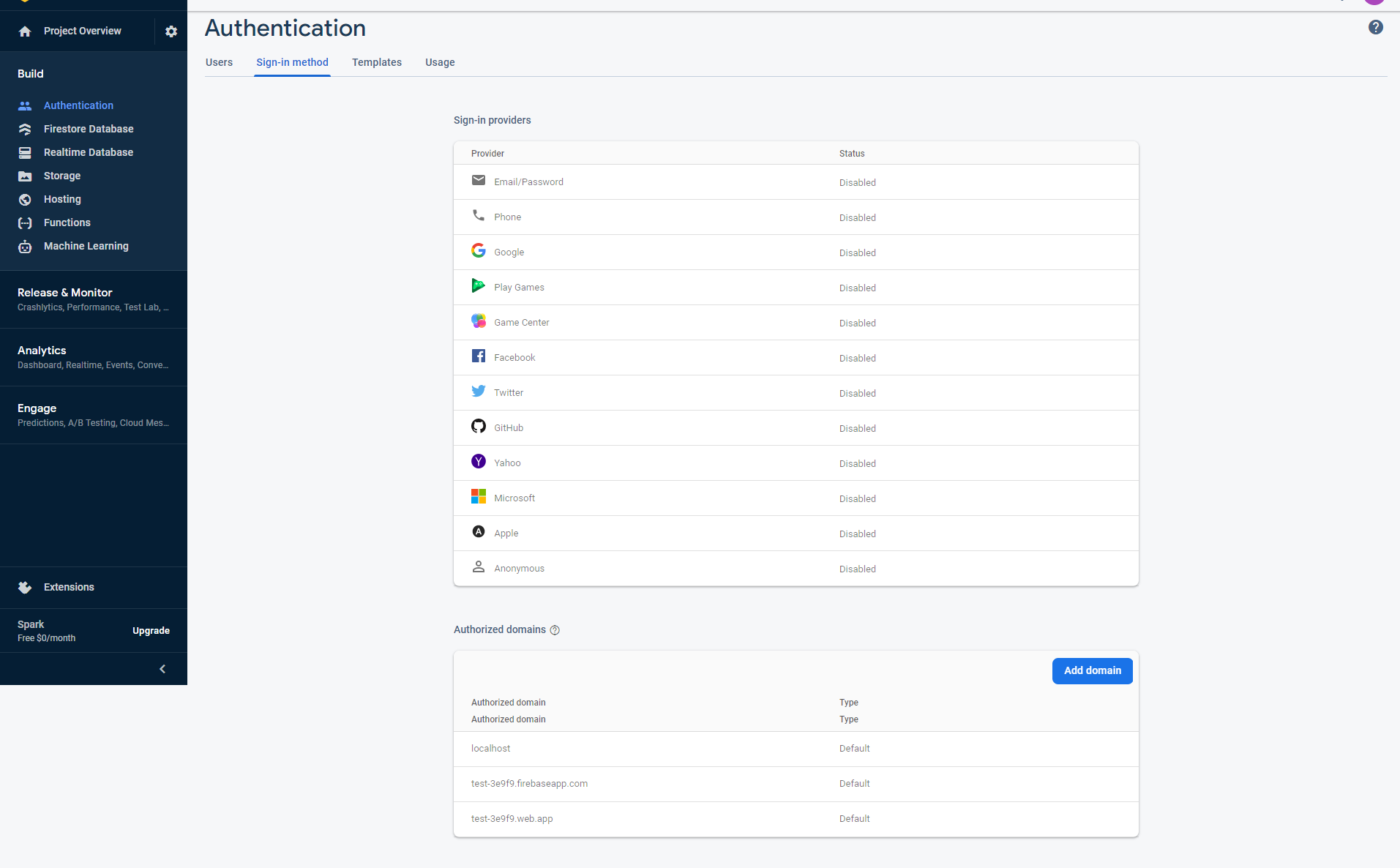Switch to the Users tab

(x=219, y=62)
